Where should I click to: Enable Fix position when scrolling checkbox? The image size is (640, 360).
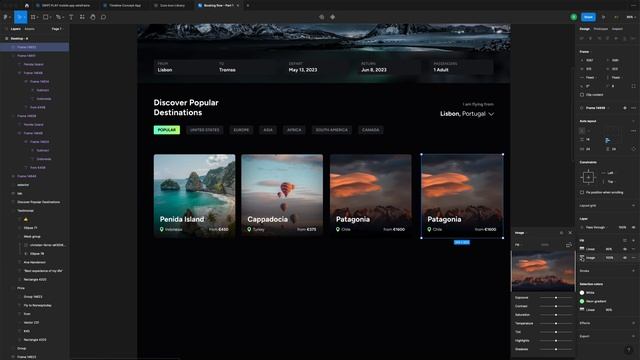pyautogui.click(x=582, y=192)
